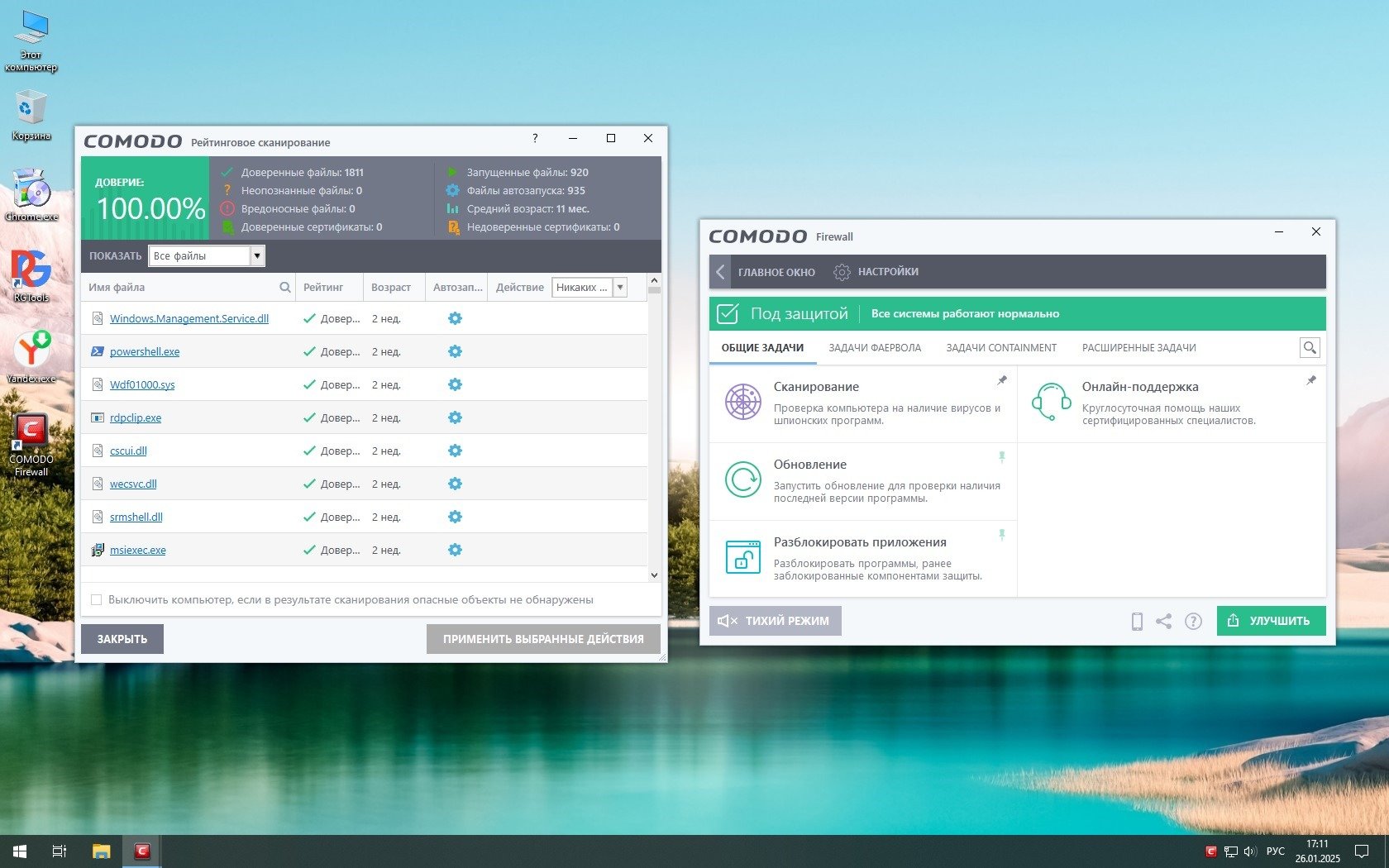Open Wdf01000.sys file link
The height and width of the screenshot is (868, 1389).
tap(142, 384)
